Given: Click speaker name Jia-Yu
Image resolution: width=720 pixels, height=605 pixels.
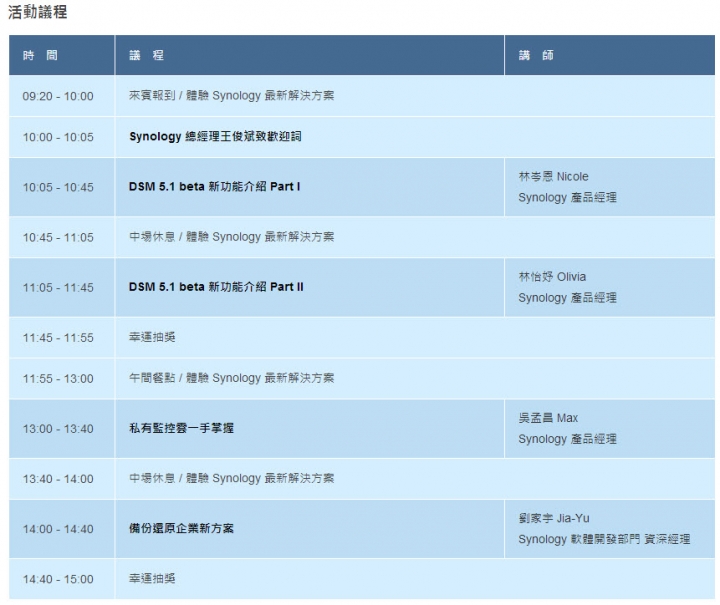Looking at the screenshot, I should coord(554,518).
